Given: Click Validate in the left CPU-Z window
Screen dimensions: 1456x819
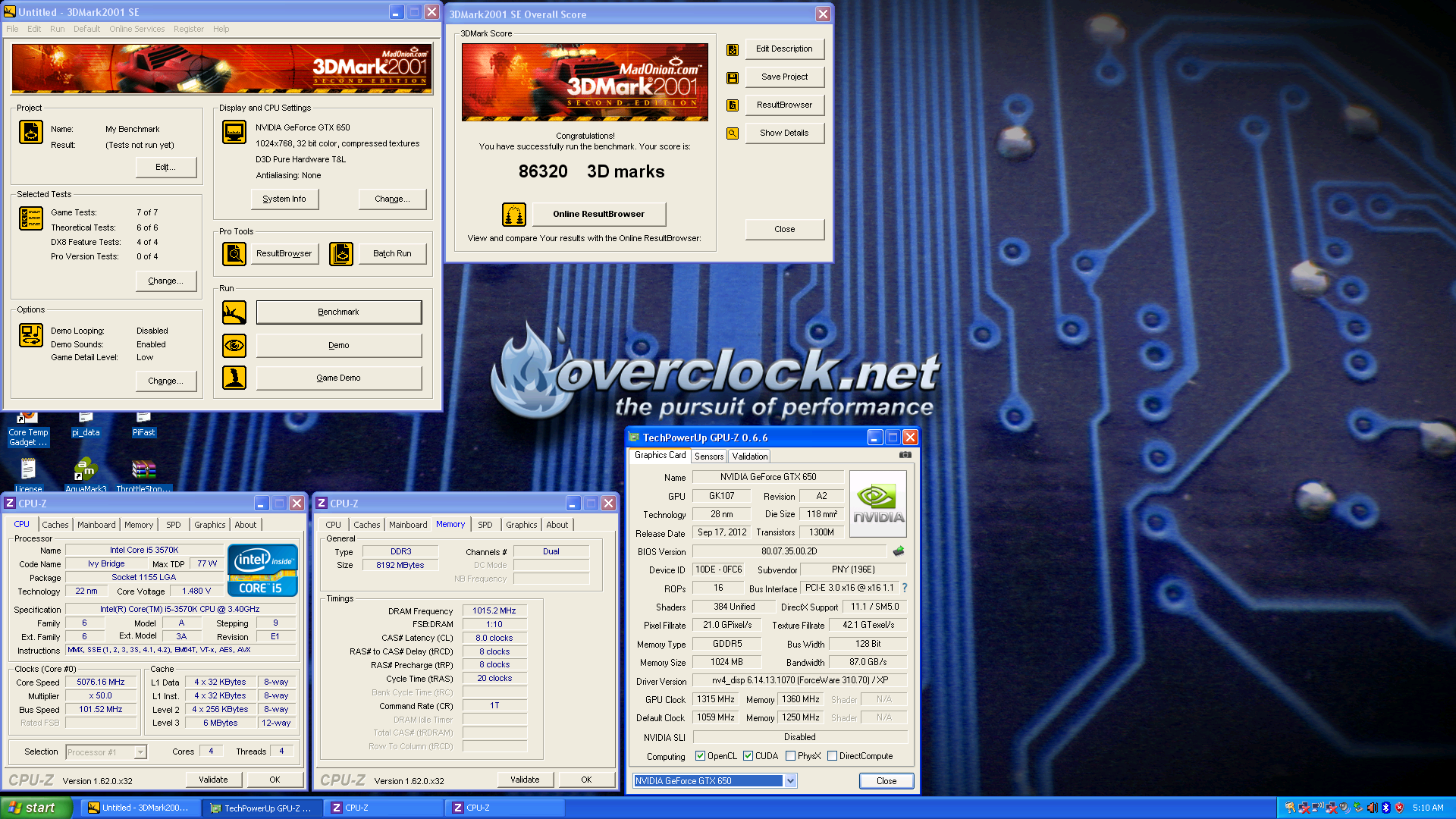Looking at the screenshot, I should coord(213,780).
